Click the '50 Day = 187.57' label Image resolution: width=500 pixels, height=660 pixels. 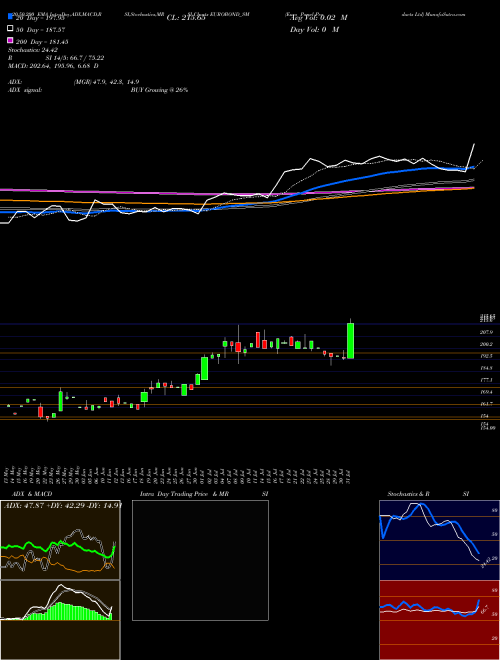40,29
